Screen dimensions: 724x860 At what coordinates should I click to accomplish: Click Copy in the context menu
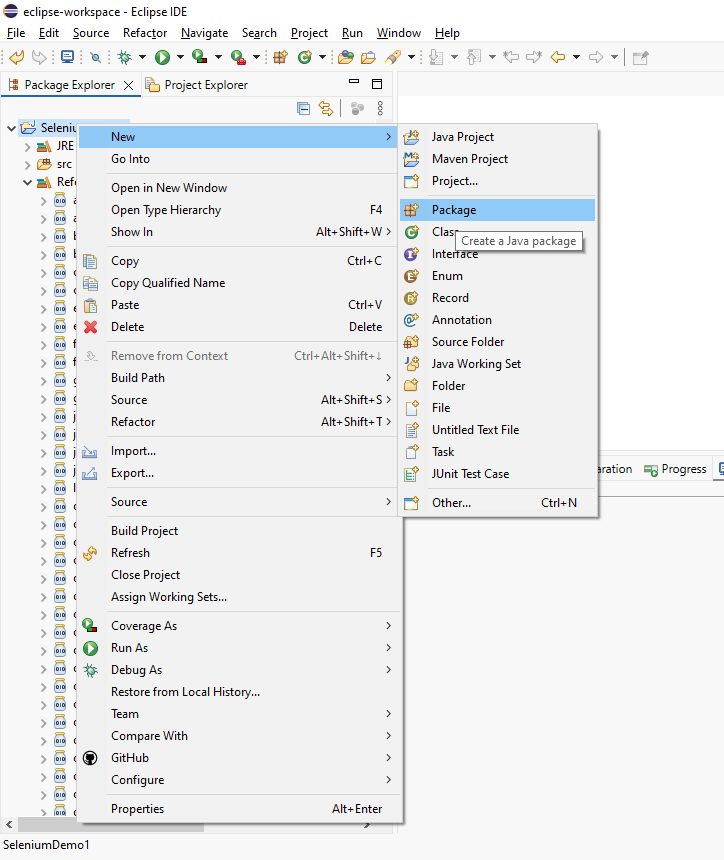click(239, 261)
